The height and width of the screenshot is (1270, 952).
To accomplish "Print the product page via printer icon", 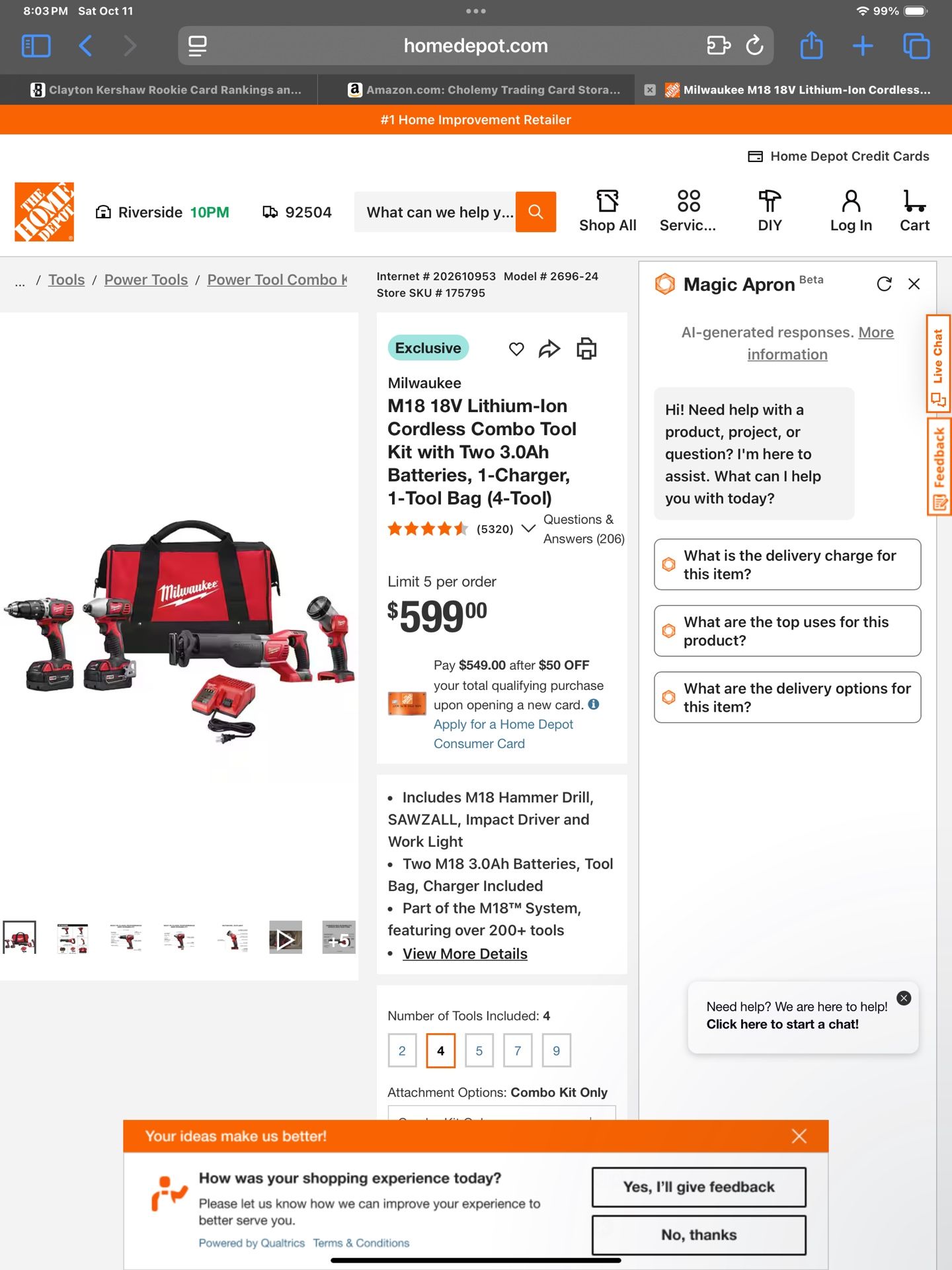I will tap(586, 348).
